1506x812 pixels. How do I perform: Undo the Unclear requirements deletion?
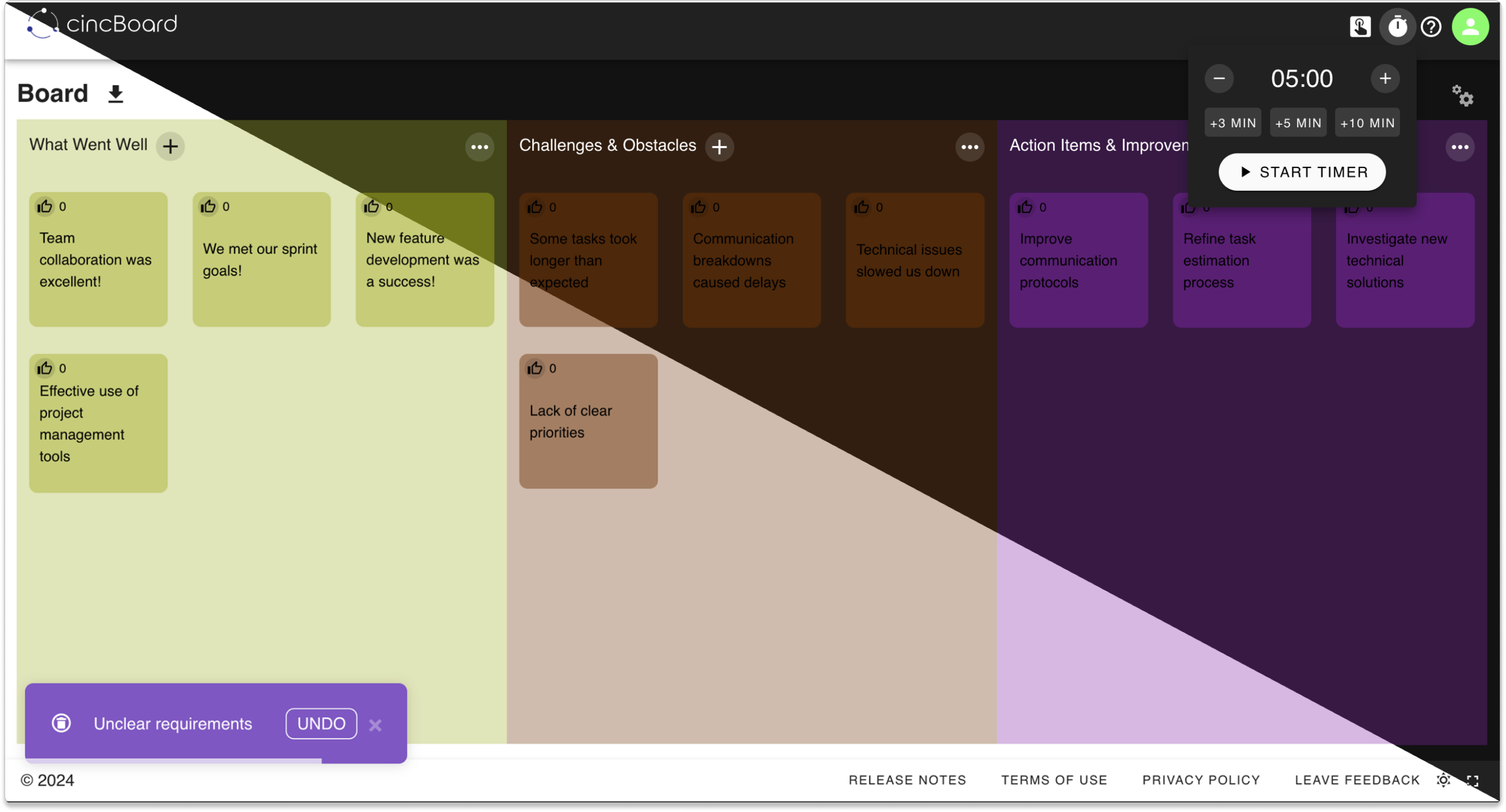point(321,724)
